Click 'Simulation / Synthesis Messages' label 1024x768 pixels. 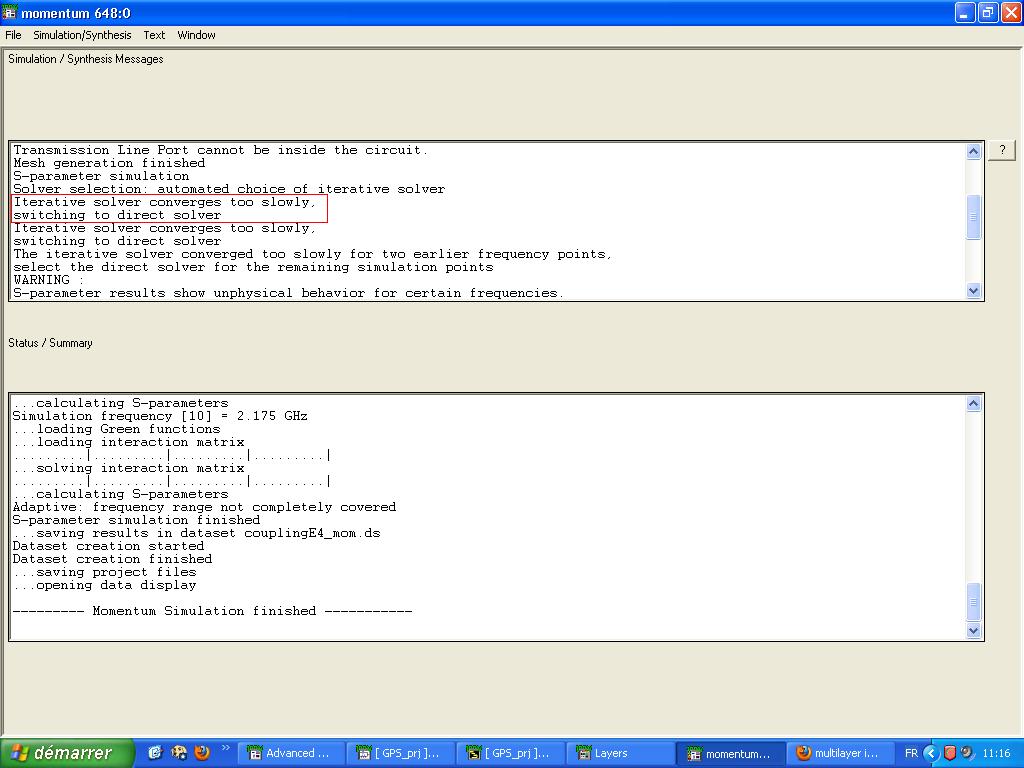[x=86, y=59]
